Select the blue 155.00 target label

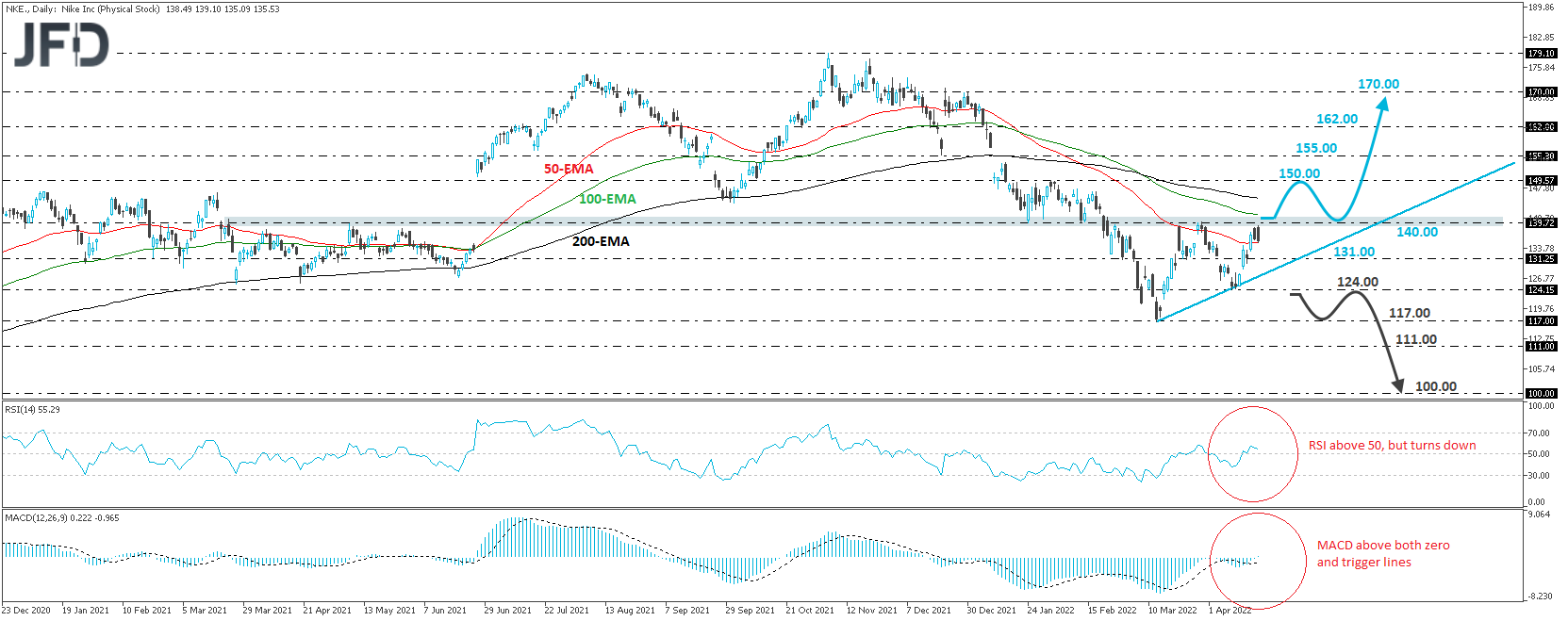coord(1316,148)
